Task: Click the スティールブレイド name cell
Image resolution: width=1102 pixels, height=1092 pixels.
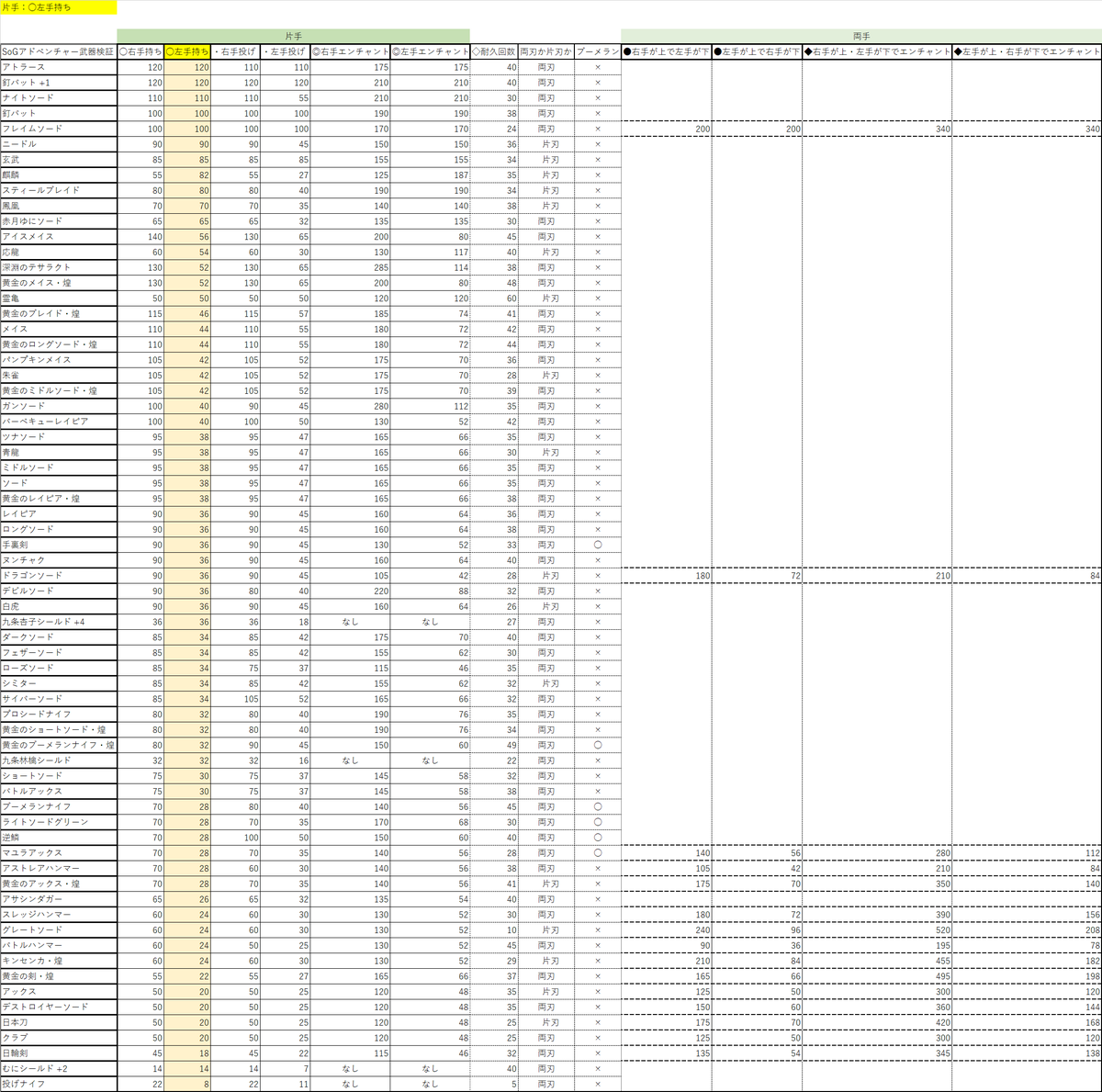Action: pyautogui.click(x=59, y=190)
